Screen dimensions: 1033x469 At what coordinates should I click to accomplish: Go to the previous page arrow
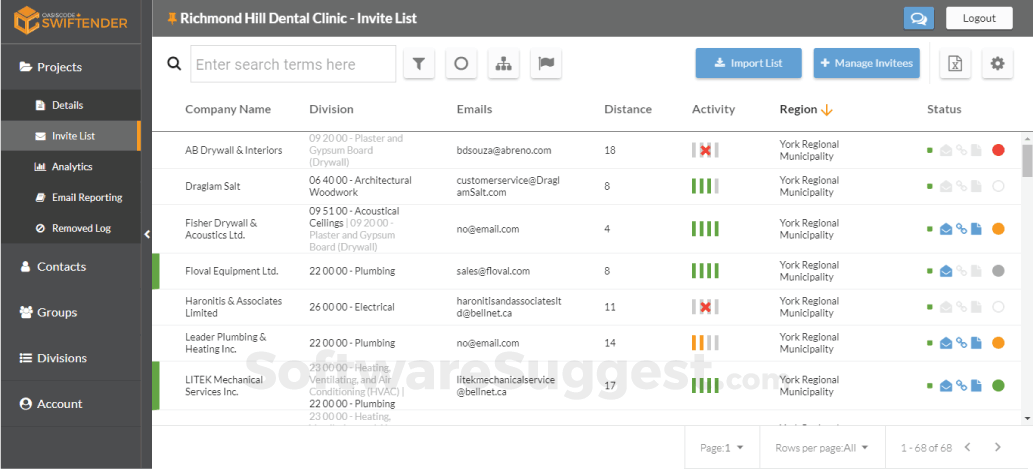tap(967, 447)
